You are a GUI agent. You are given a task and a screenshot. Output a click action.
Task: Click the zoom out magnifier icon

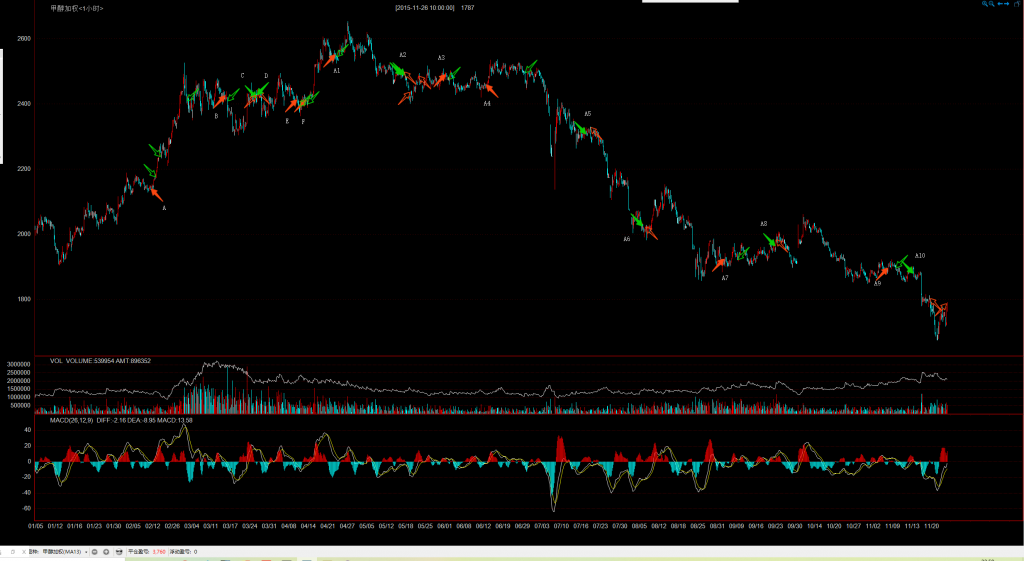click(992, 4)
